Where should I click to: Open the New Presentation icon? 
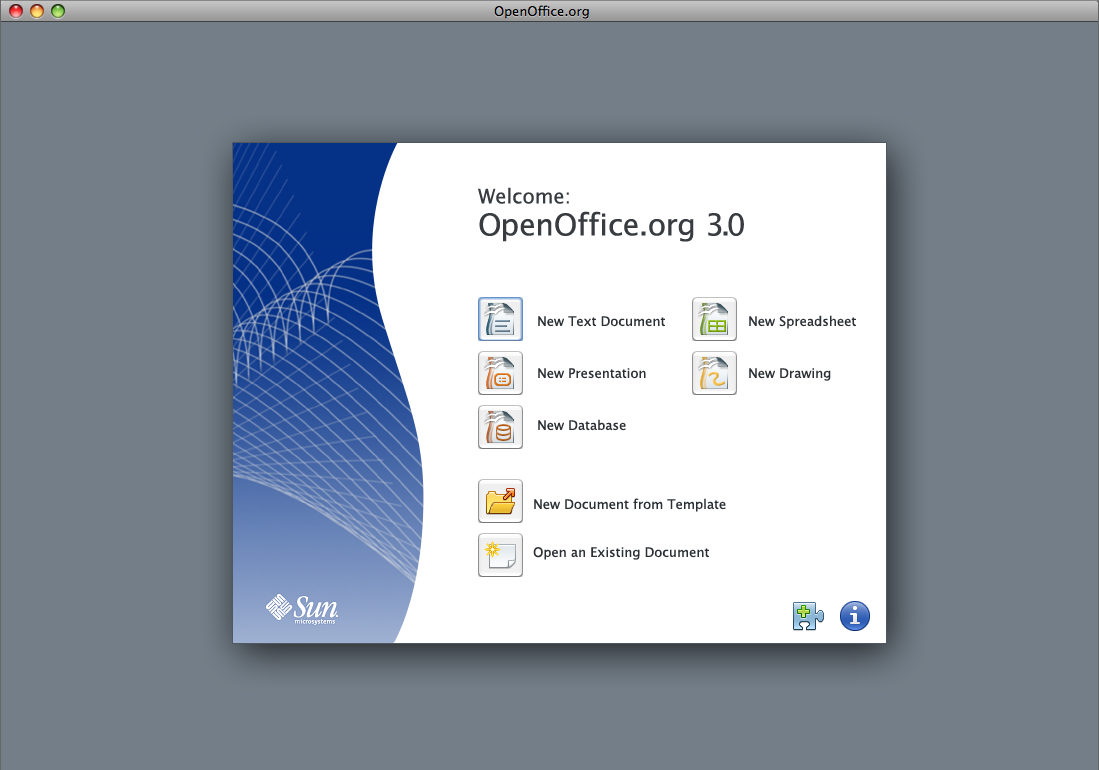click(x=500, y=373)
